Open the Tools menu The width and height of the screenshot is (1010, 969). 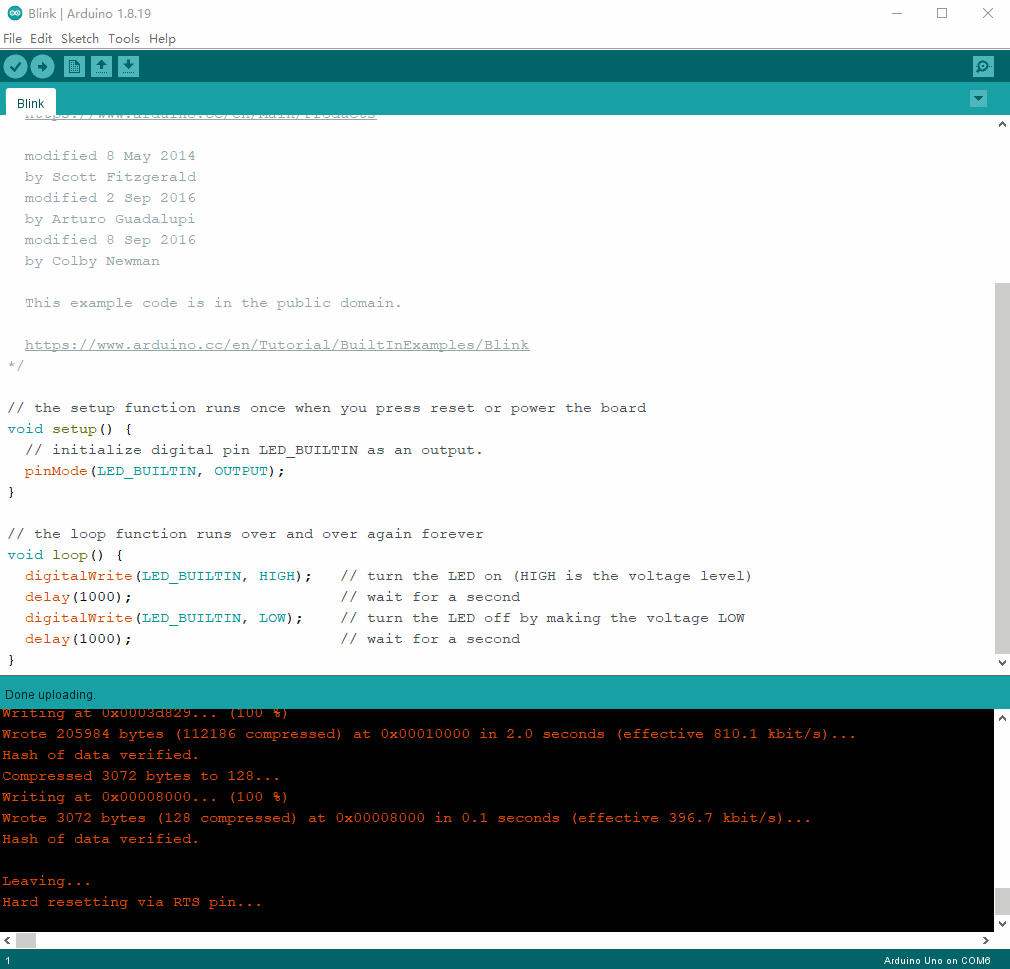pyautogui.click(x=124, y=39)
